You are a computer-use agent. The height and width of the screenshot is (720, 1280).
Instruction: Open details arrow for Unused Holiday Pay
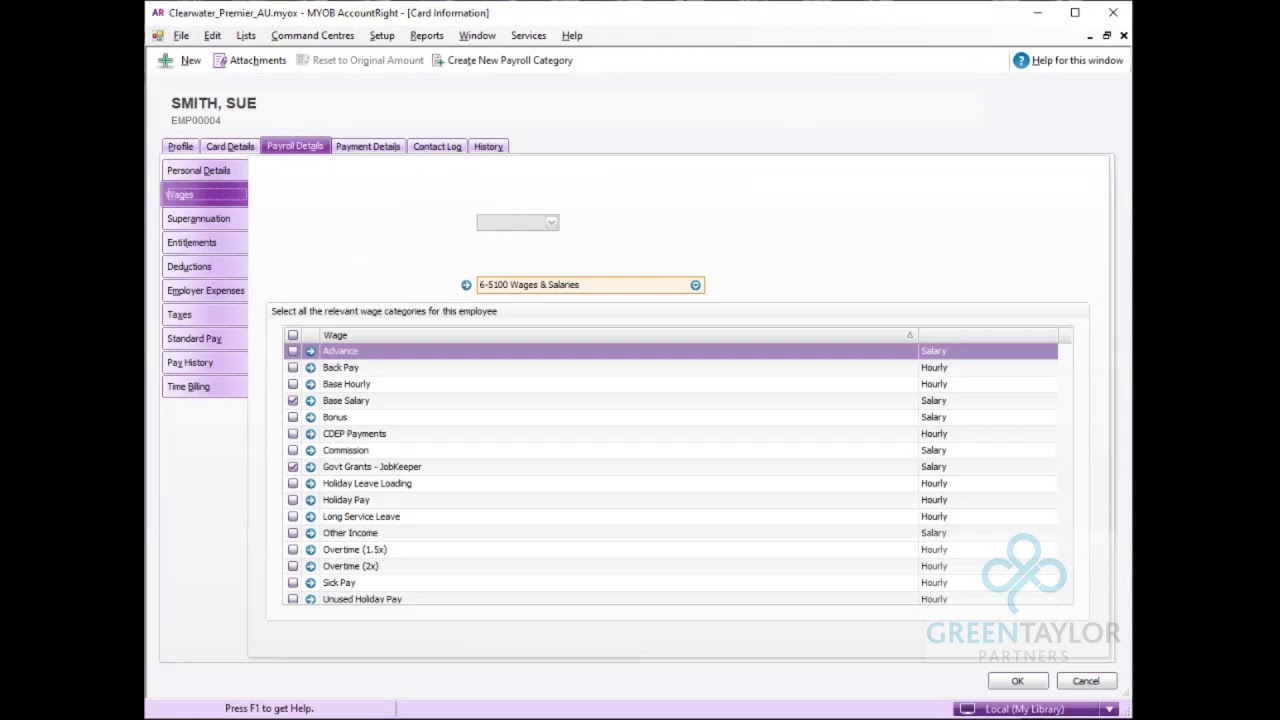pos(310,599)
